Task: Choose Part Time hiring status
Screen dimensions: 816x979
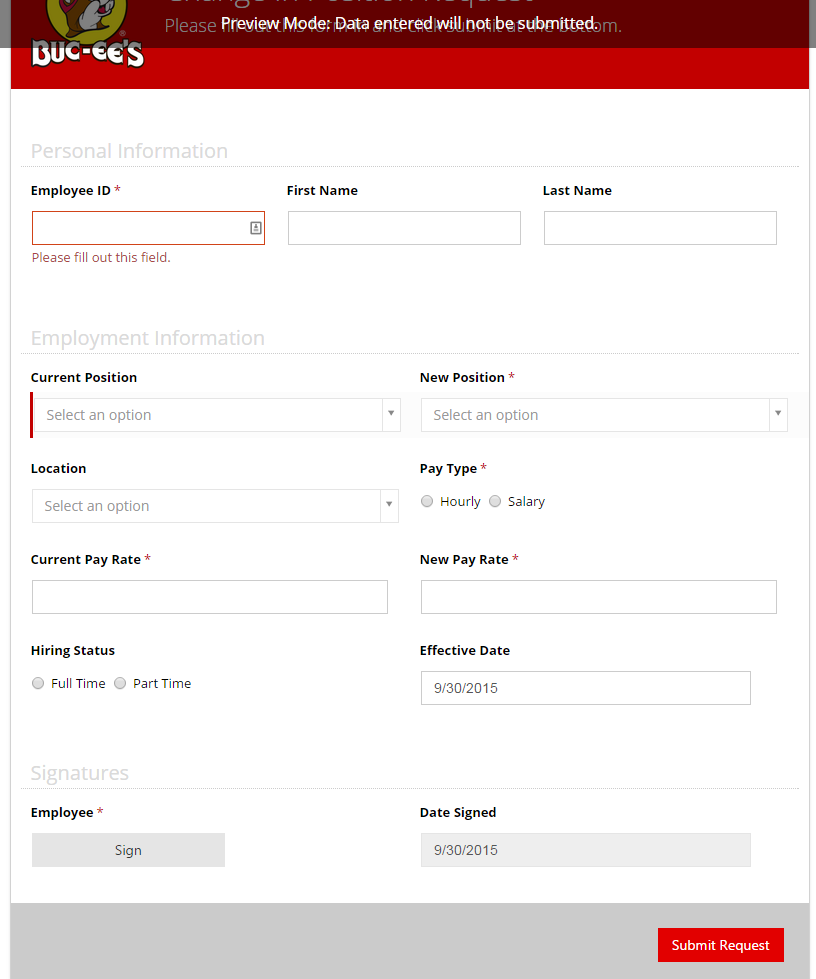Action: tap(120, 684)
